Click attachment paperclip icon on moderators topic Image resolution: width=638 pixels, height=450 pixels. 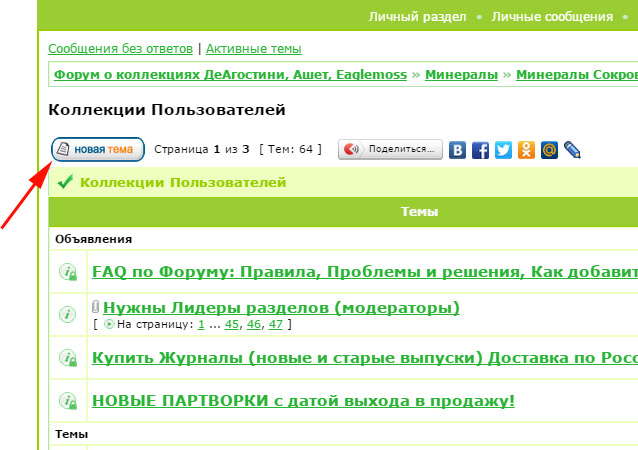click(x=96, y=307)
